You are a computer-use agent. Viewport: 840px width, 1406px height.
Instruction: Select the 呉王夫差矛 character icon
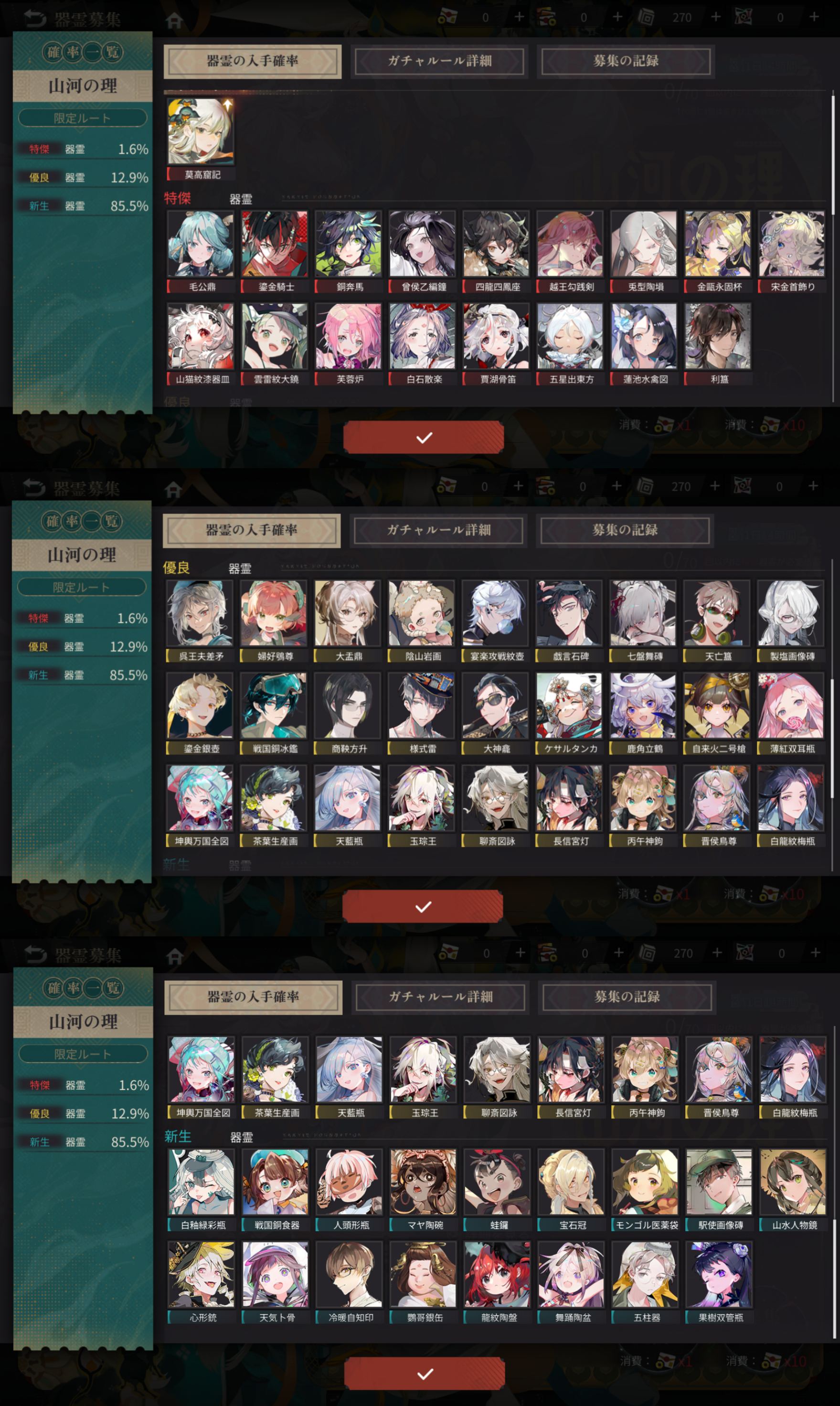coord(199,612)
